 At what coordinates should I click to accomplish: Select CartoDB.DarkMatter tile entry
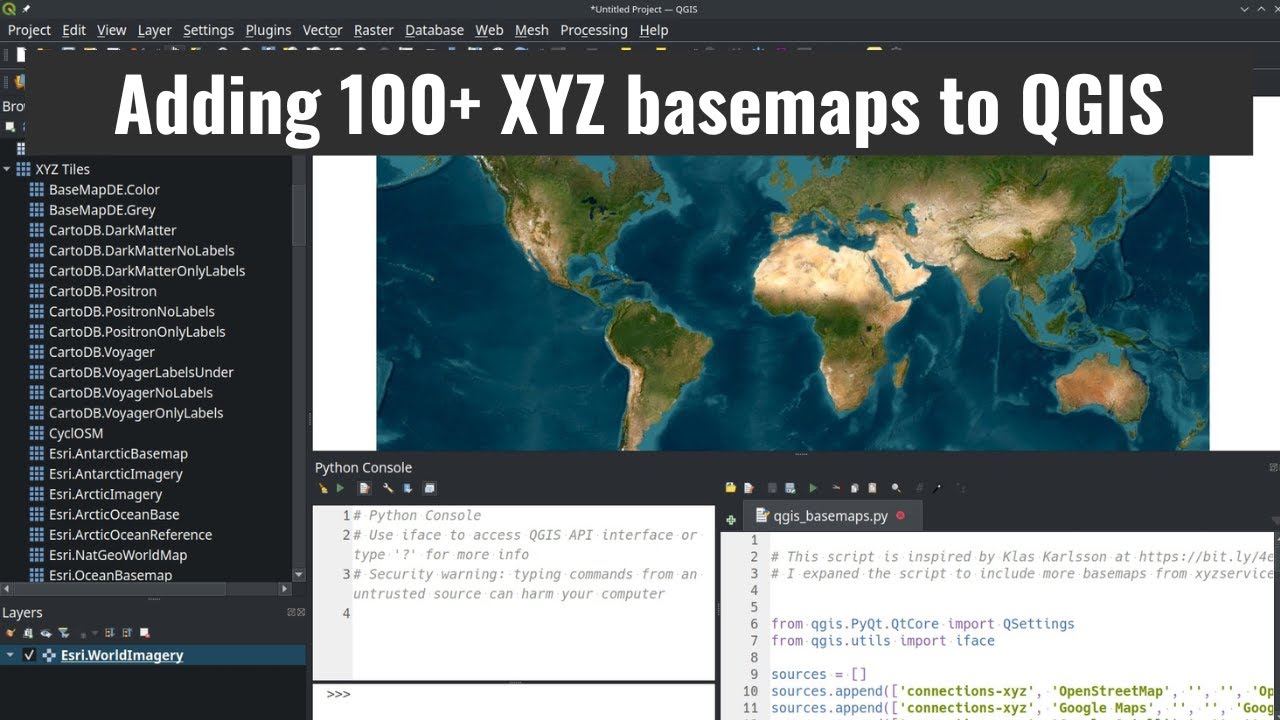(112, 230)
